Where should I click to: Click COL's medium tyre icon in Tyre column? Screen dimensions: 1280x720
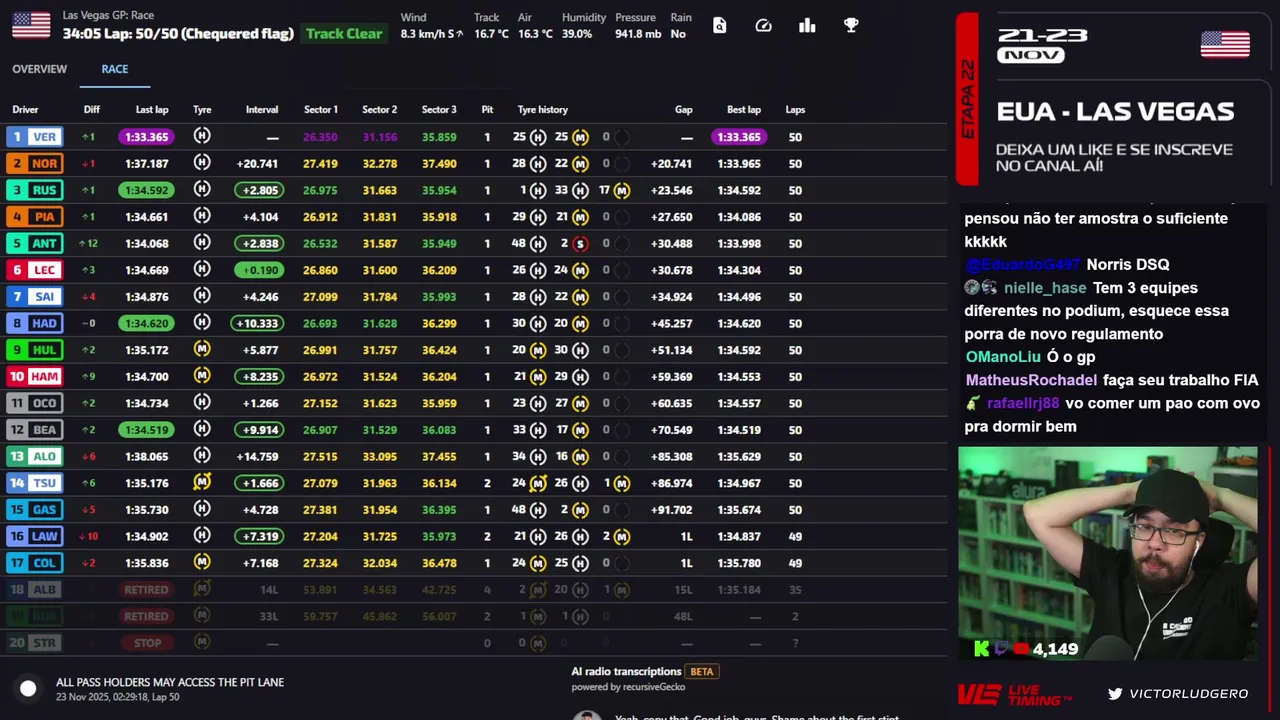click(202, 562)
